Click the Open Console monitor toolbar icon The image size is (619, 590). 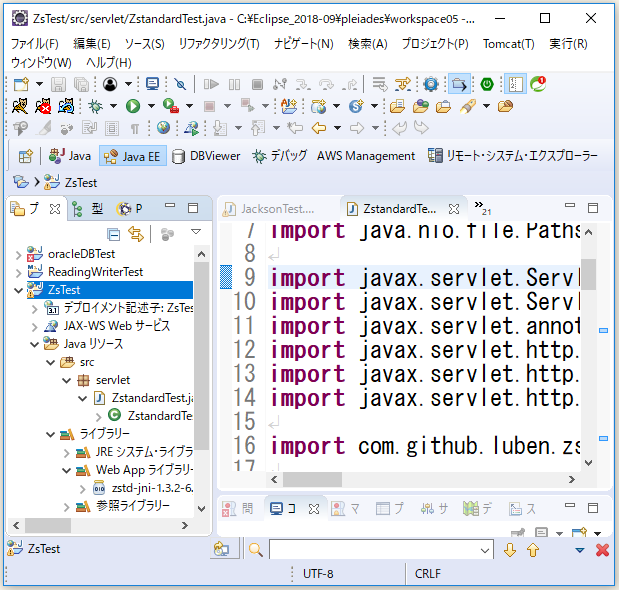[152, 84]
